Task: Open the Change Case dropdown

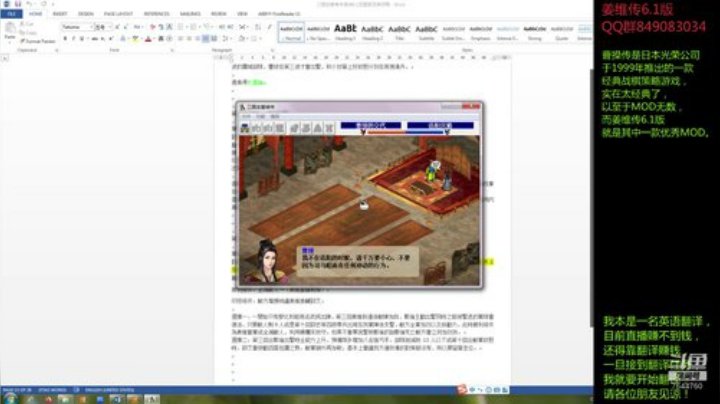Action: [138, 27]
